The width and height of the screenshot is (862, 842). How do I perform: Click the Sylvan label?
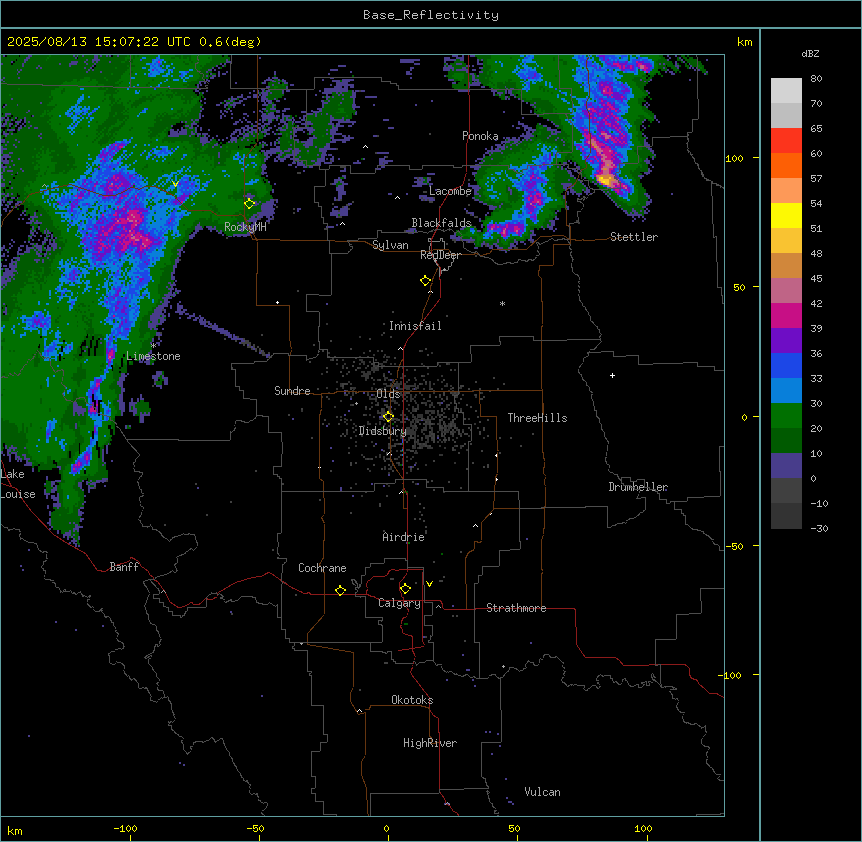point(390,245)
